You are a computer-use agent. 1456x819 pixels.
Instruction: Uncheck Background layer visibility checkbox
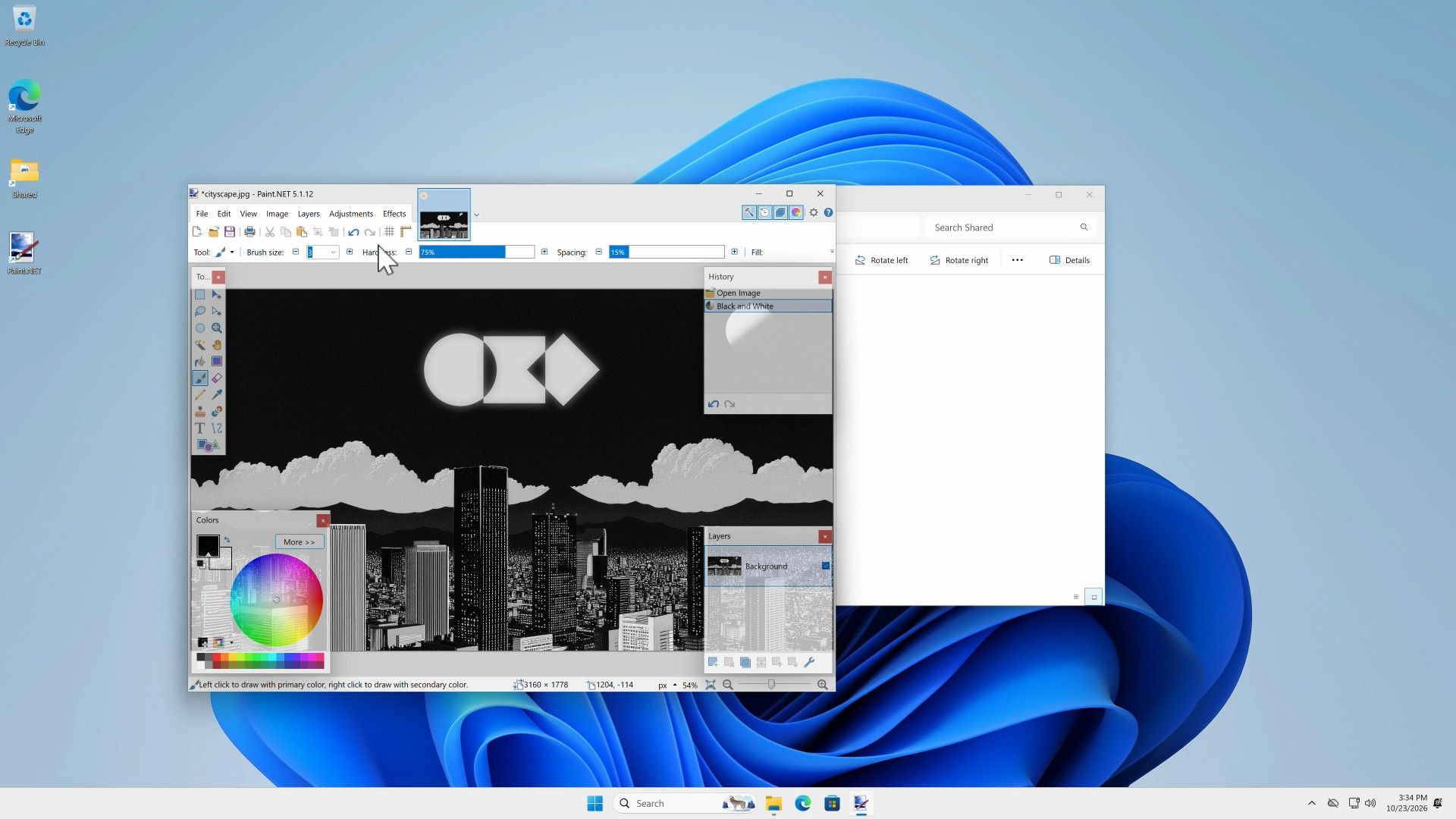pos(826,566)
